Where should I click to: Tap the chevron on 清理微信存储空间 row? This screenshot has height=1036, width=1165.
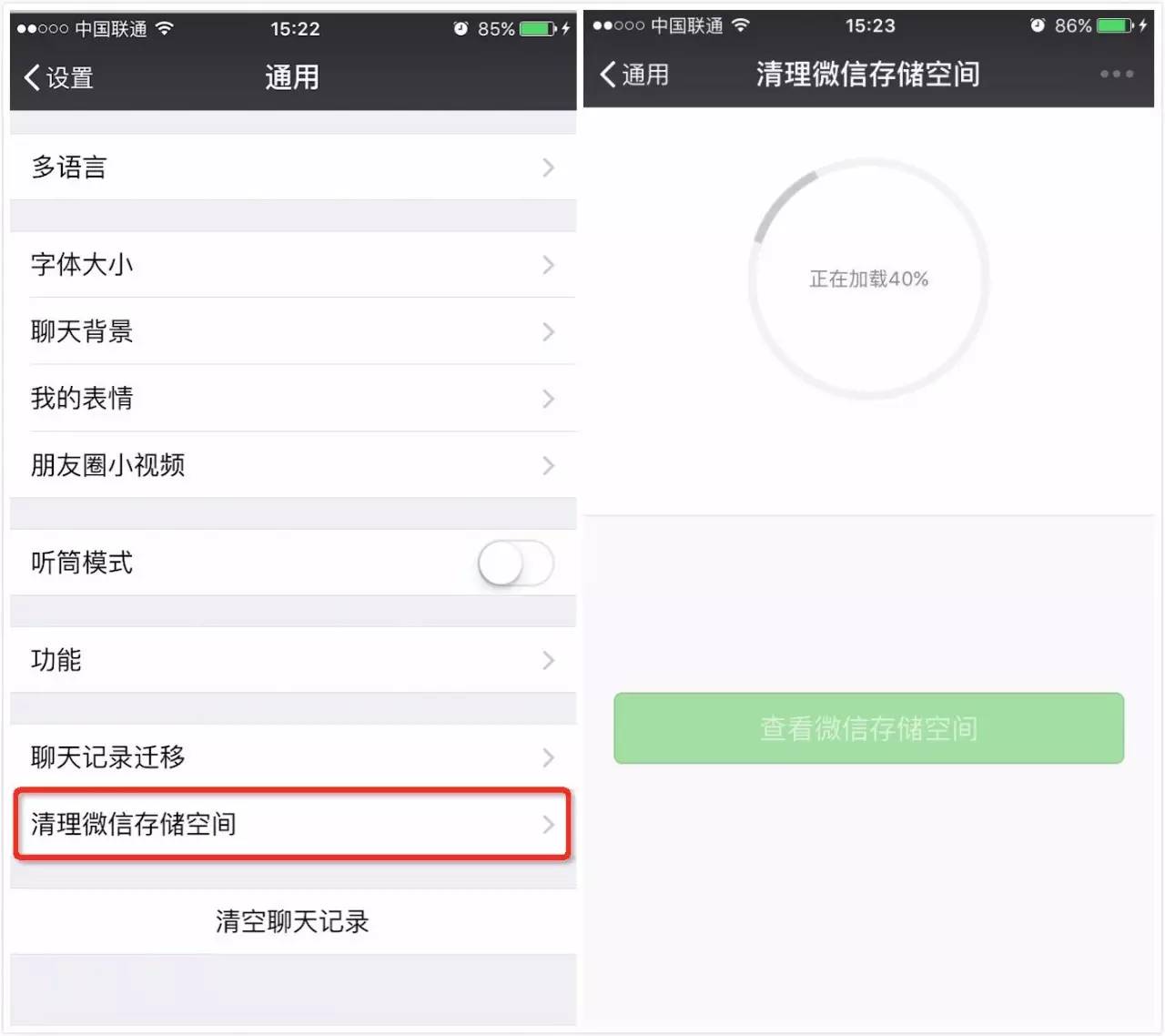[548, 825]
